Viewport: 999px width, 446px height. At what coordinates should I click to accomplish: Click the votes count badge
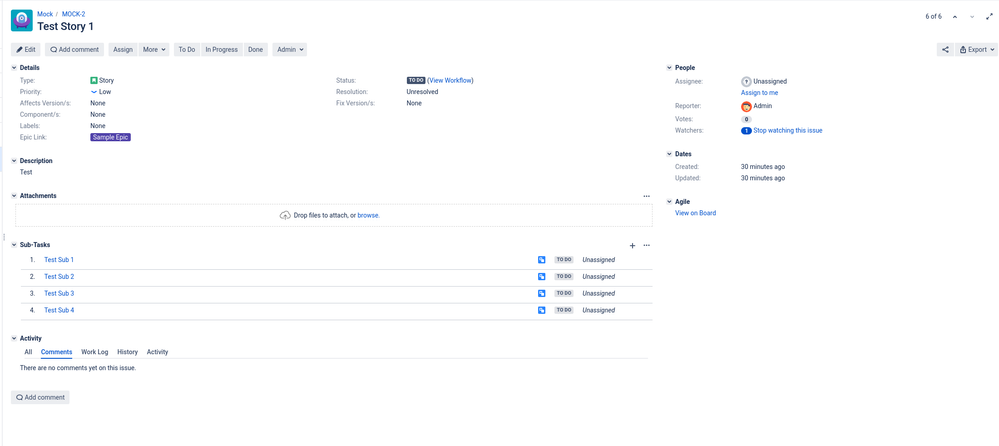coord(746,119)
